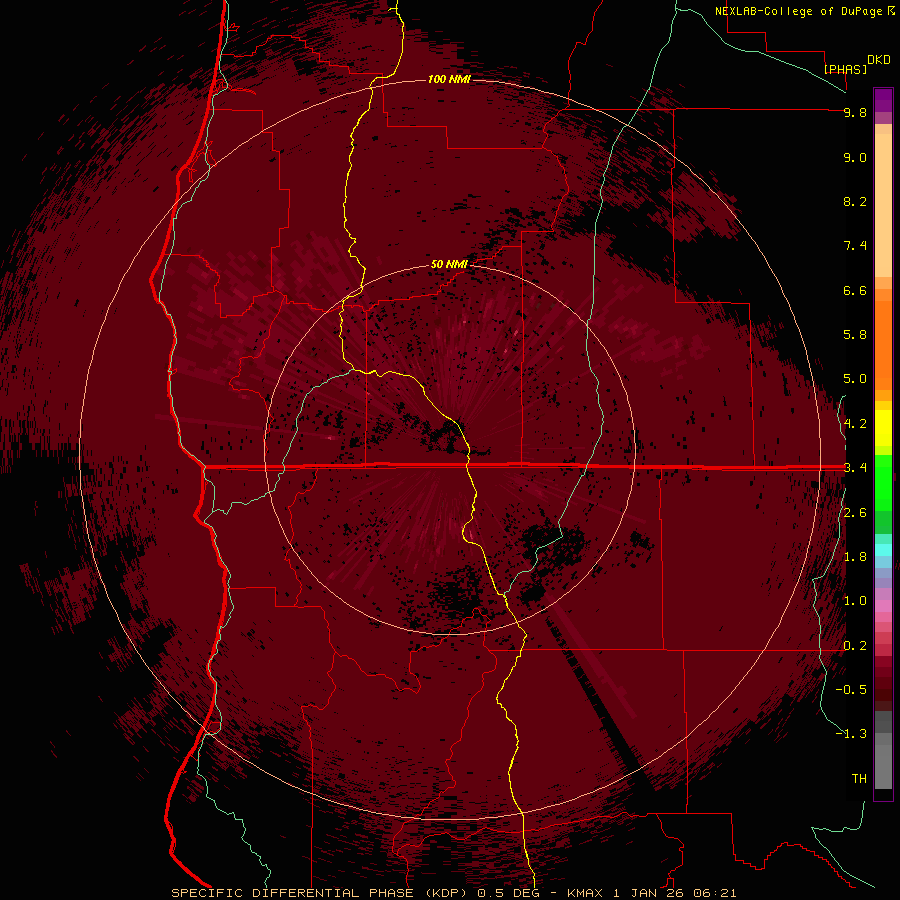Click the 6.6 value on color scale

click(x=855, y=290)
